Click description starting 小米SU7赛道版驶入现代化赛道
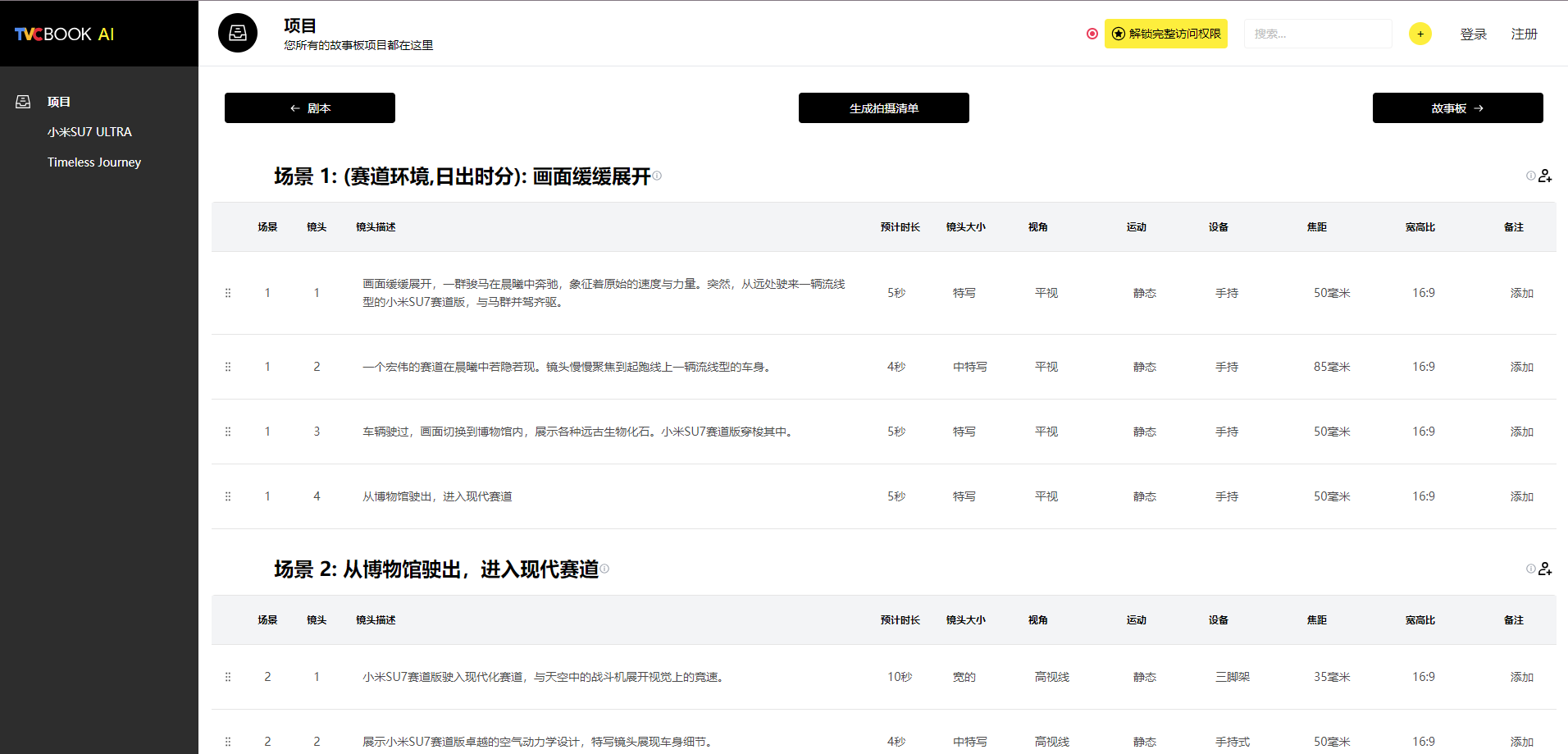Screen dimensions: 1568x754 coord(545,677)
